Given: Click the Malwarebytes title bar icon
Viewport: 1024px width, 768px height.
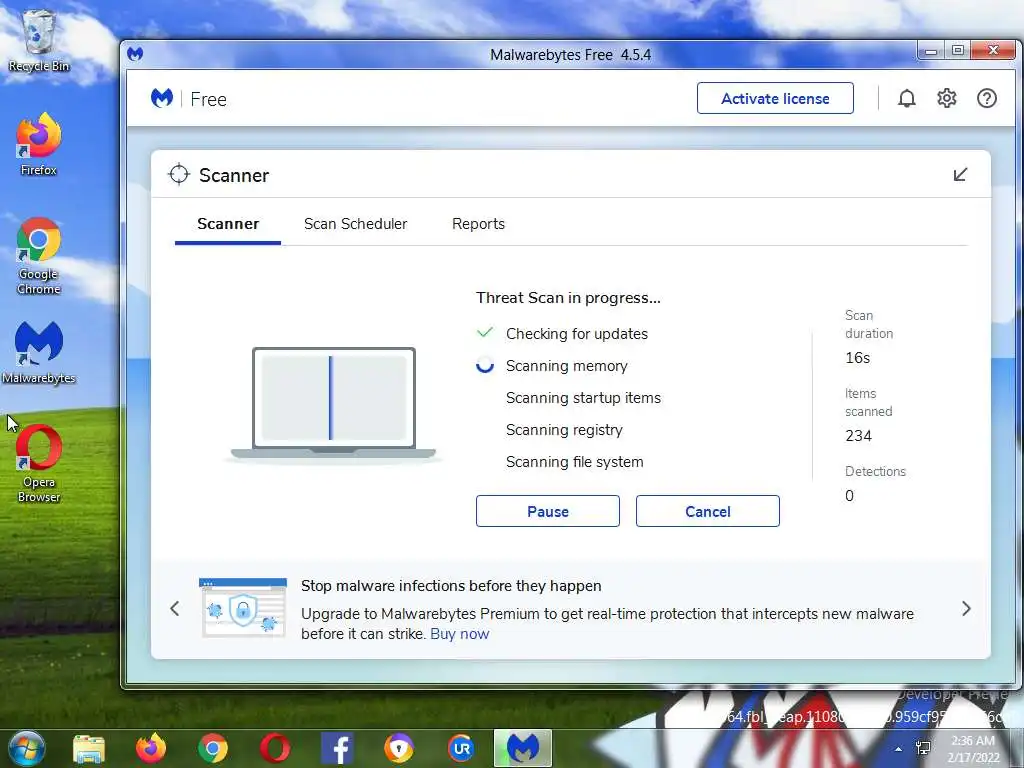Looking at the screenshot, I should (135, 54).
